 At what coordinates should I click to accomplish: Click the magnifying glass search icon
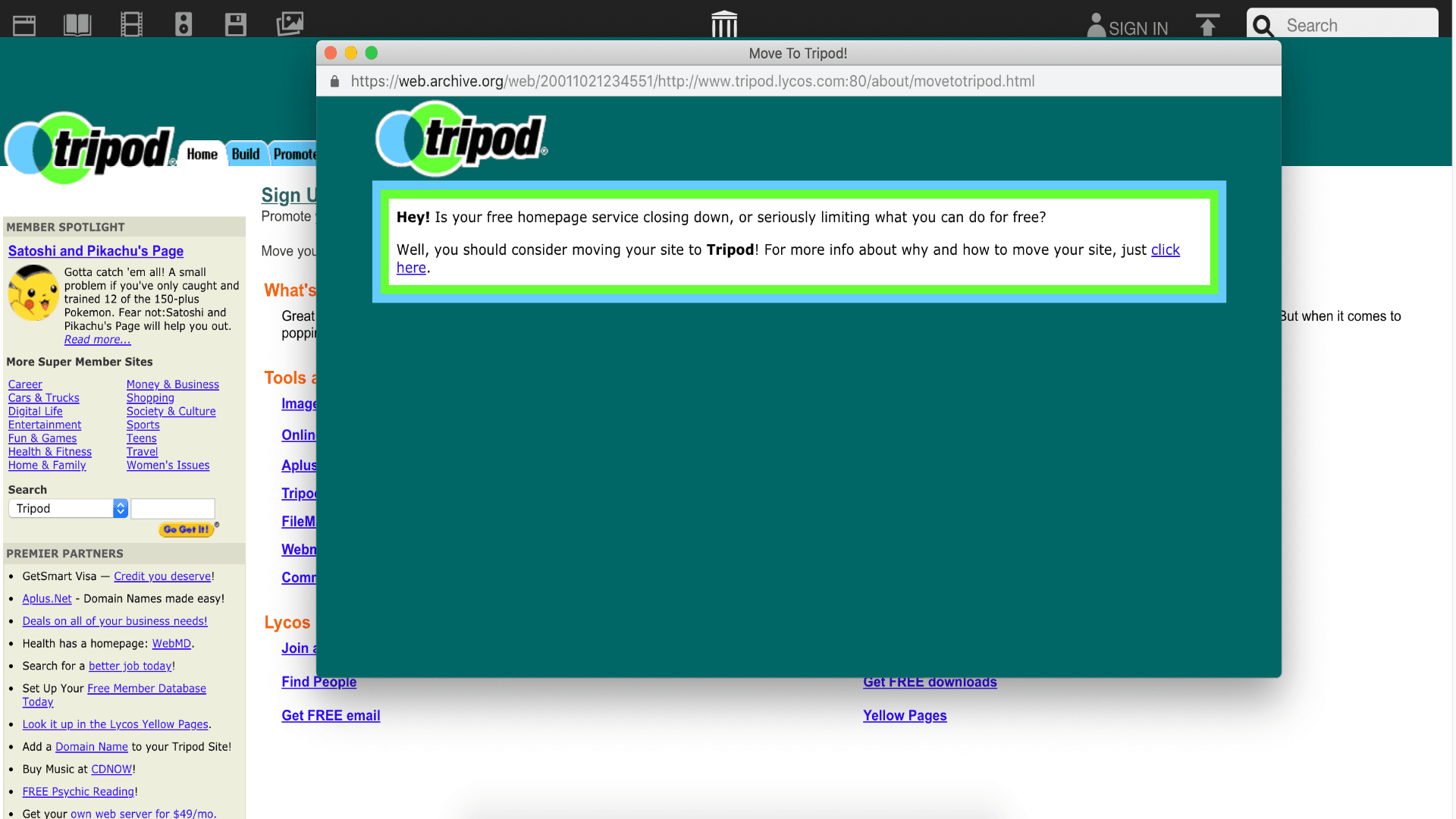coord(1263,26)
